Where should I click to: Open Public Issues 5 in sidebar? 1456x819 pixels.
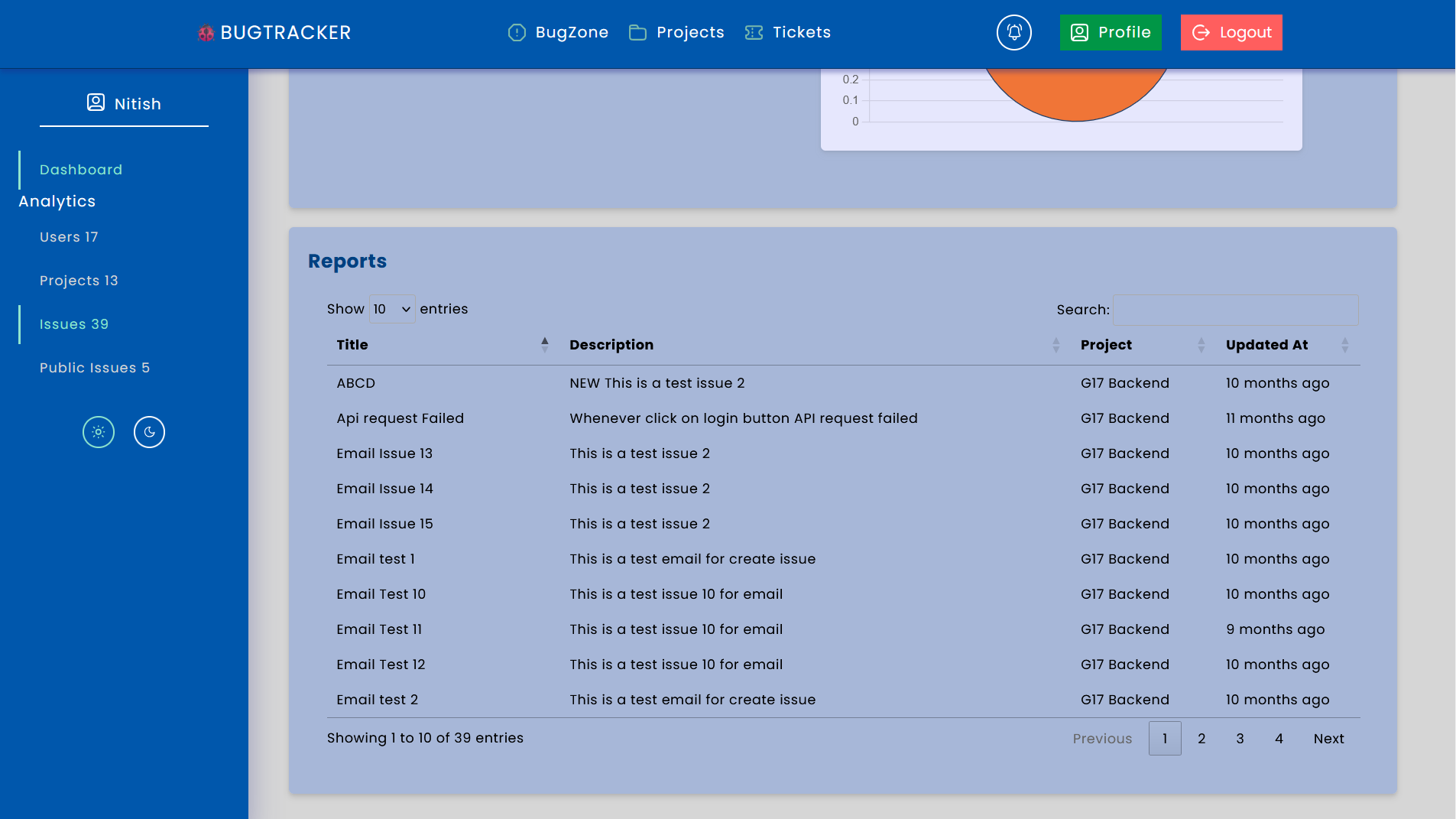pos(95,368)
